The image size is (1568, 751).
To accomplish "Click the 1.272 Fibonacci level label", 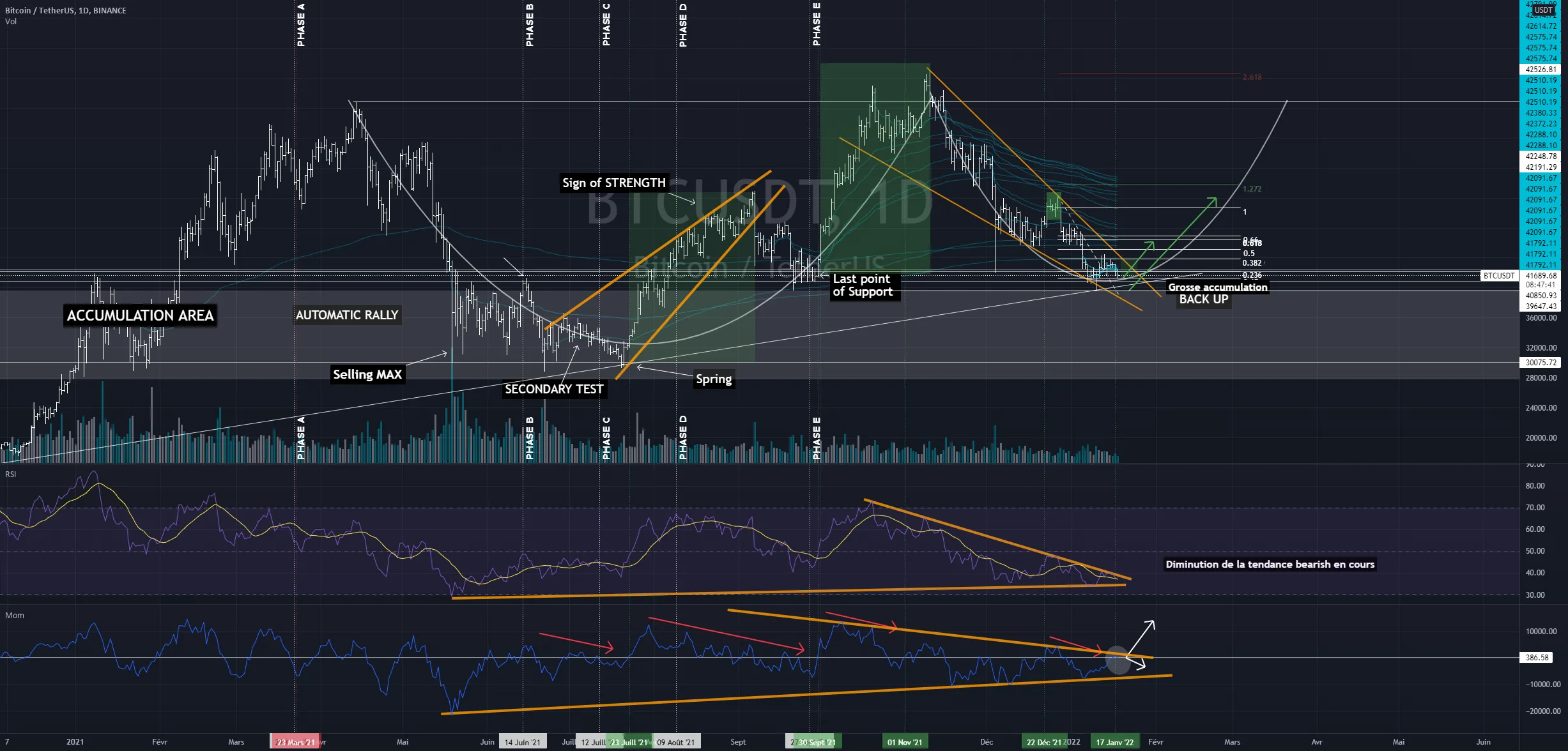I will coord(1252,189).
